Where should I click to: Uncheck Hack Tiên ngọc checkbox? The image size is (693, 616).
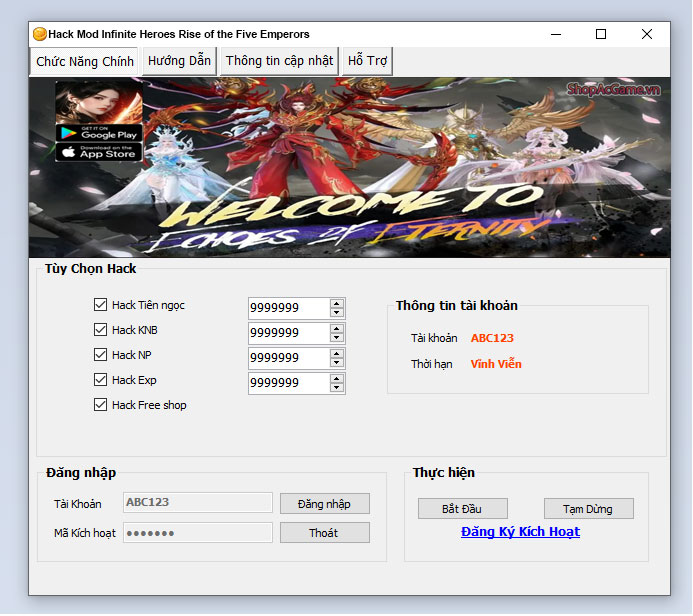100,304
